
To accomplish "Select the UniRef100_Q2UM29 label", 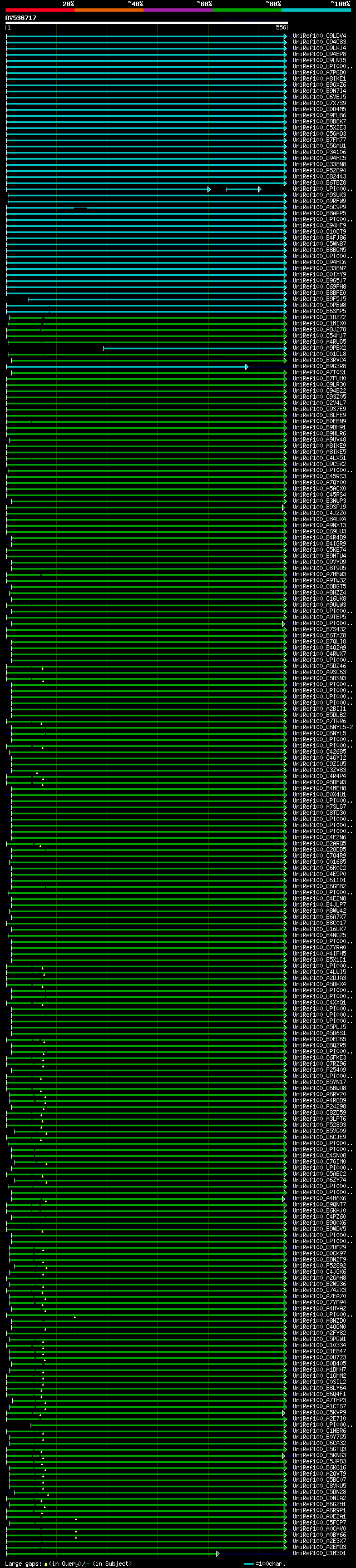I will tap(319, 1247).
